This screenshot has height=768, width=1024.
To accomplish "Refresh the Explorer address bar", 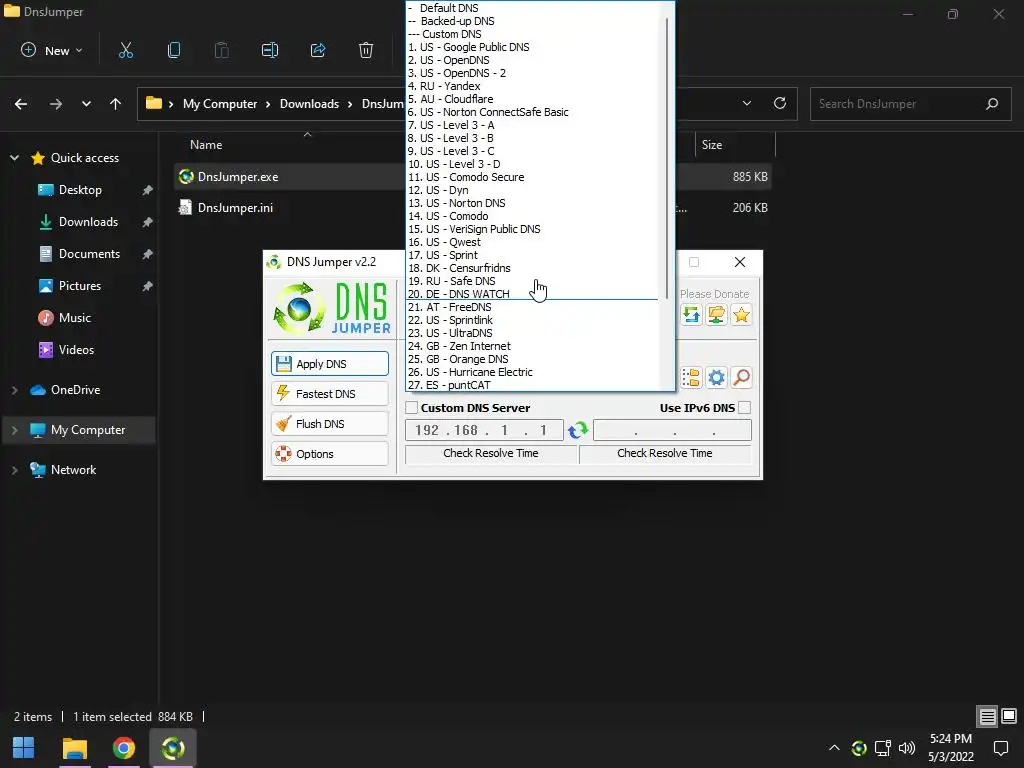I will tap(780, 103).
